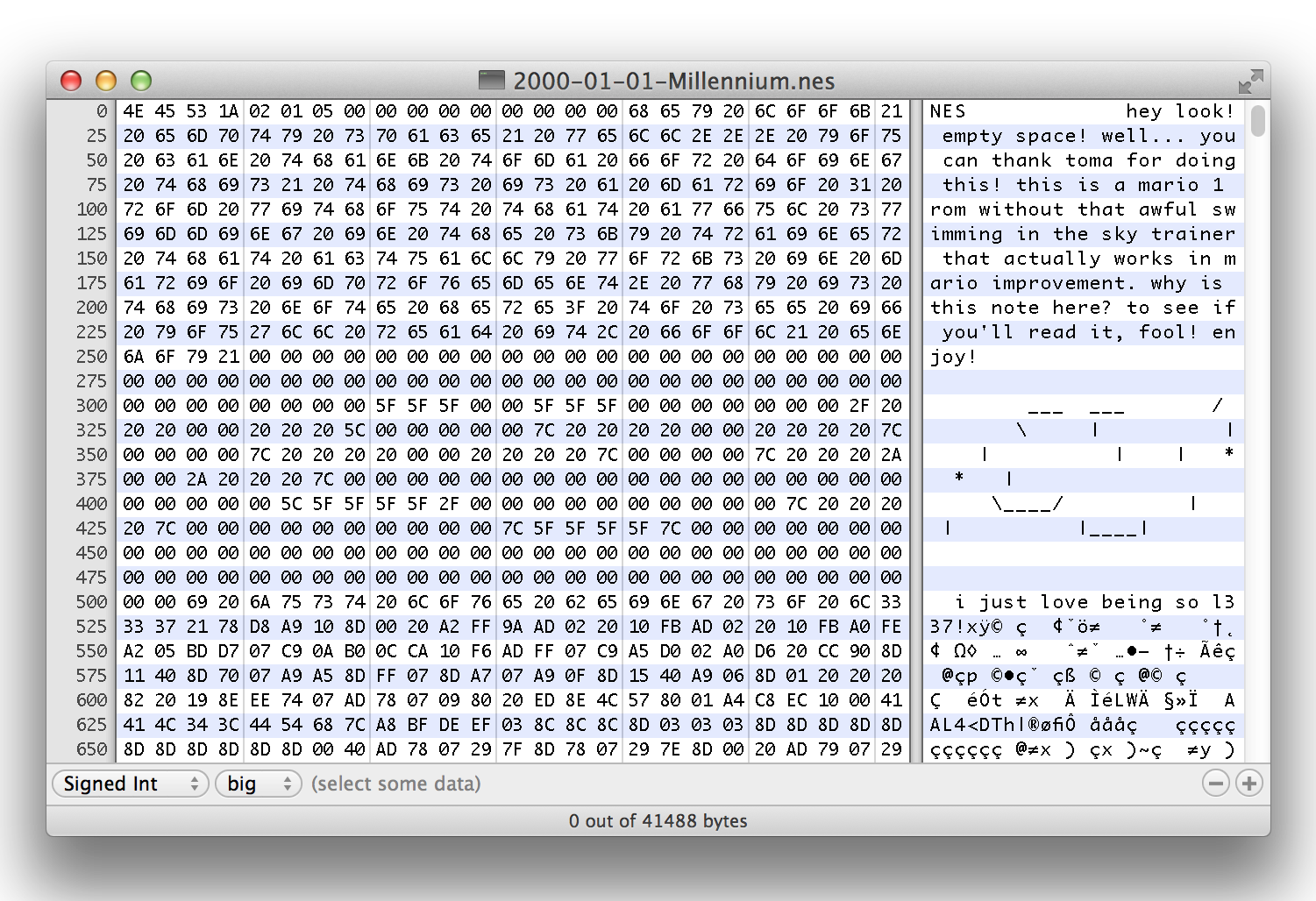
Task: Click 'this note here? to see if' line
Action: pos(1083,308)
